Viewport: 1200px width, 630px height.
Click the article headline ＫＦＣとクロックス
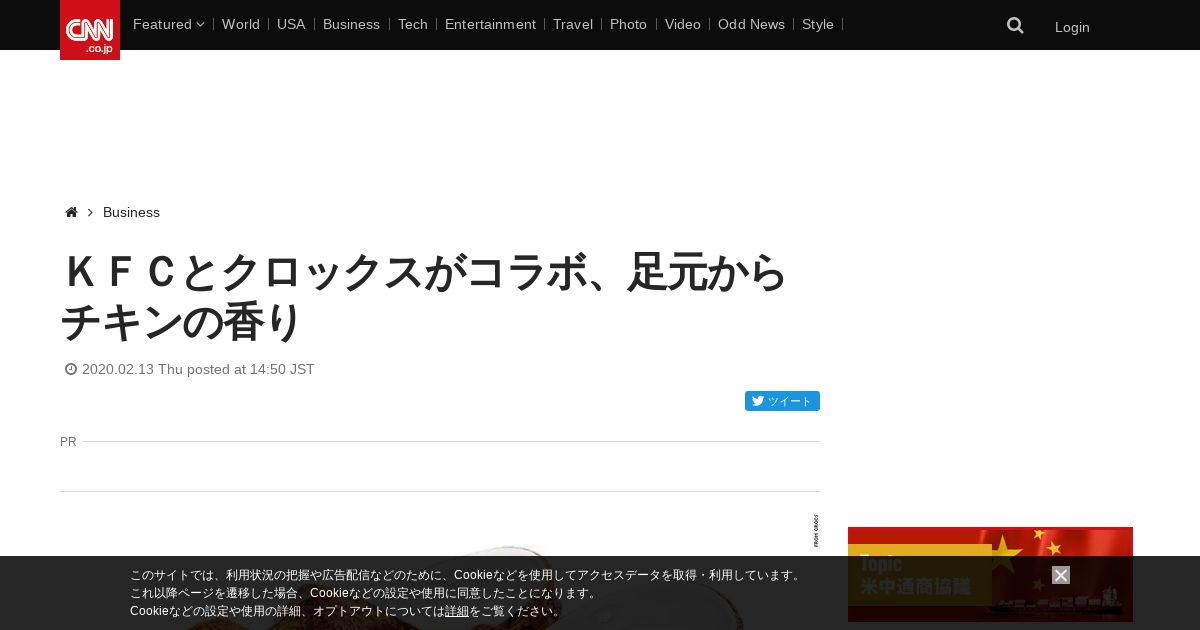point(425,297)
